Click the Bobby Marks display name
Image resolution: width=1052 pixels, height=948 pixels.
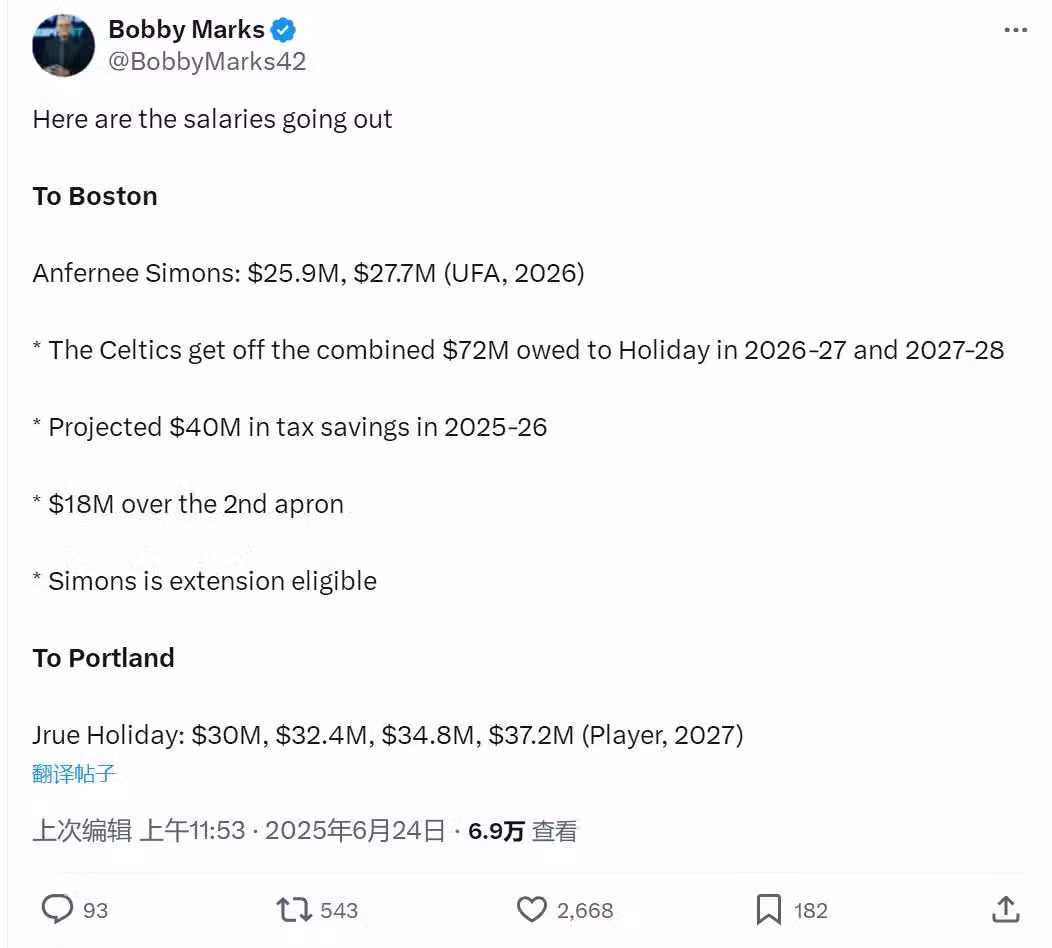click(x=187, y=29)
